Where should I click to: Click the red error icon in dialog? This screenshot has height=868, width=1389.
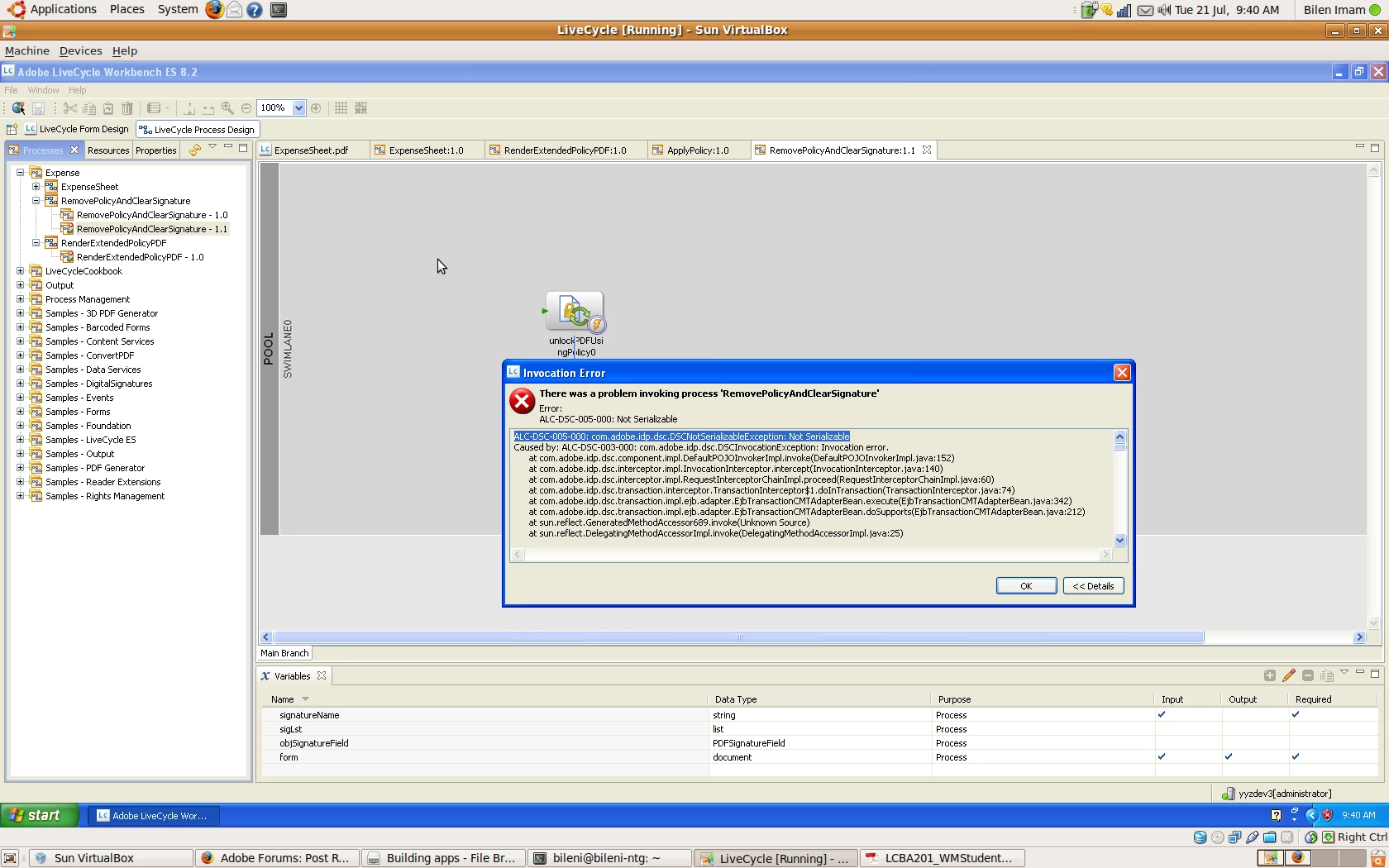522,402
